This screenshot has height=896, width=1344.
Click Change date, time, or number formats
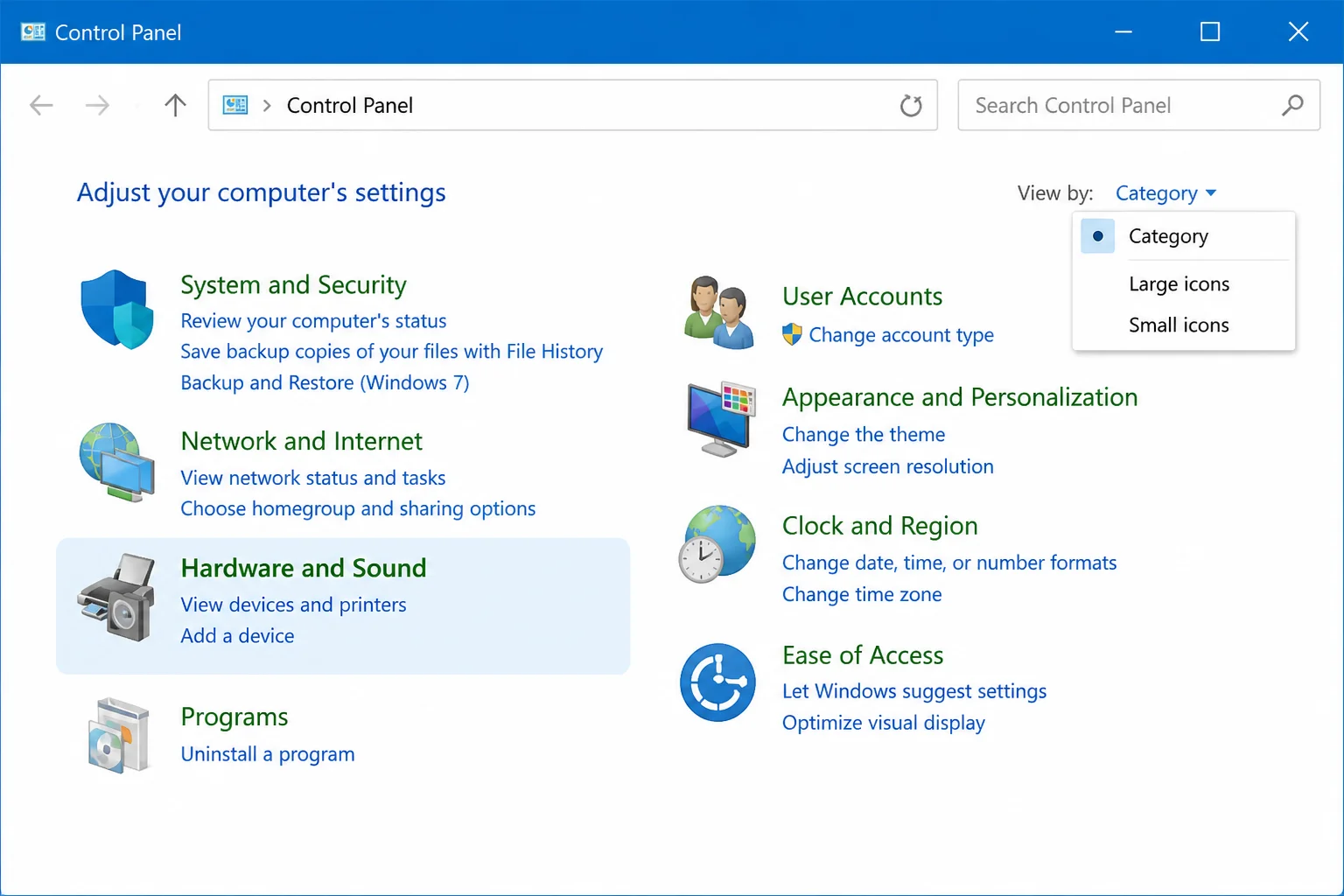click(x=949, y=563)
